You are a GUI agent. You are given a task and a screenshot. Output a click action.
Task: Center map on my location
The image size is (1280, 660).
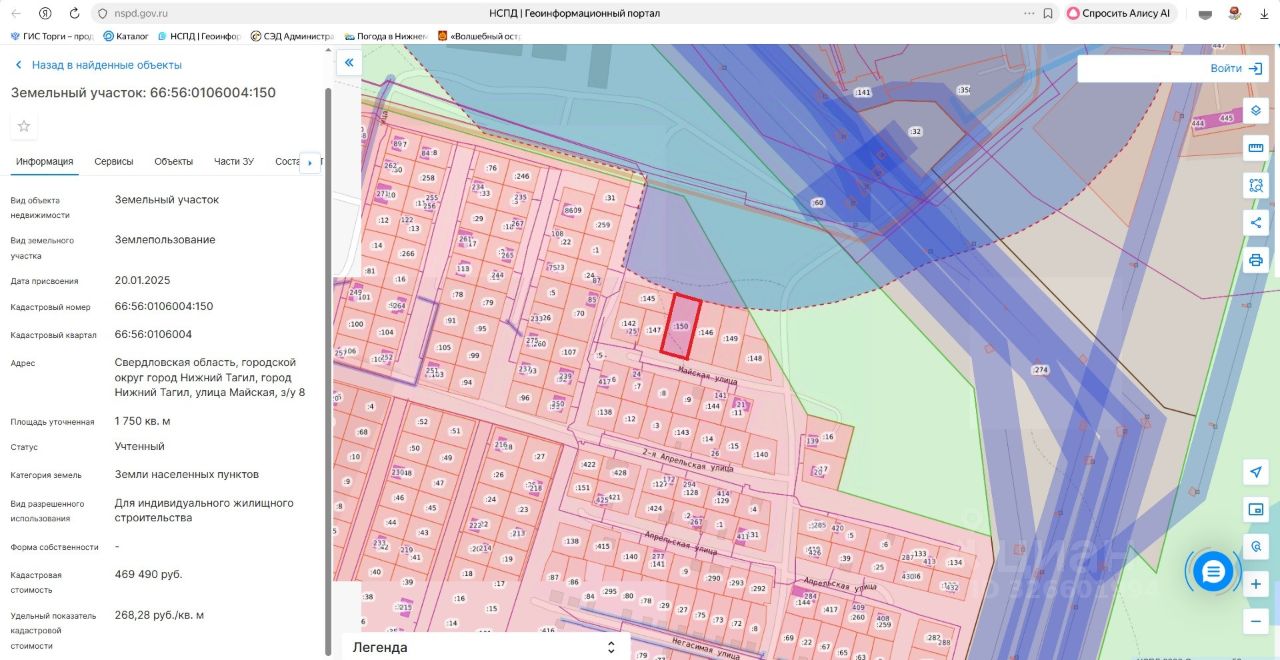1256,472
